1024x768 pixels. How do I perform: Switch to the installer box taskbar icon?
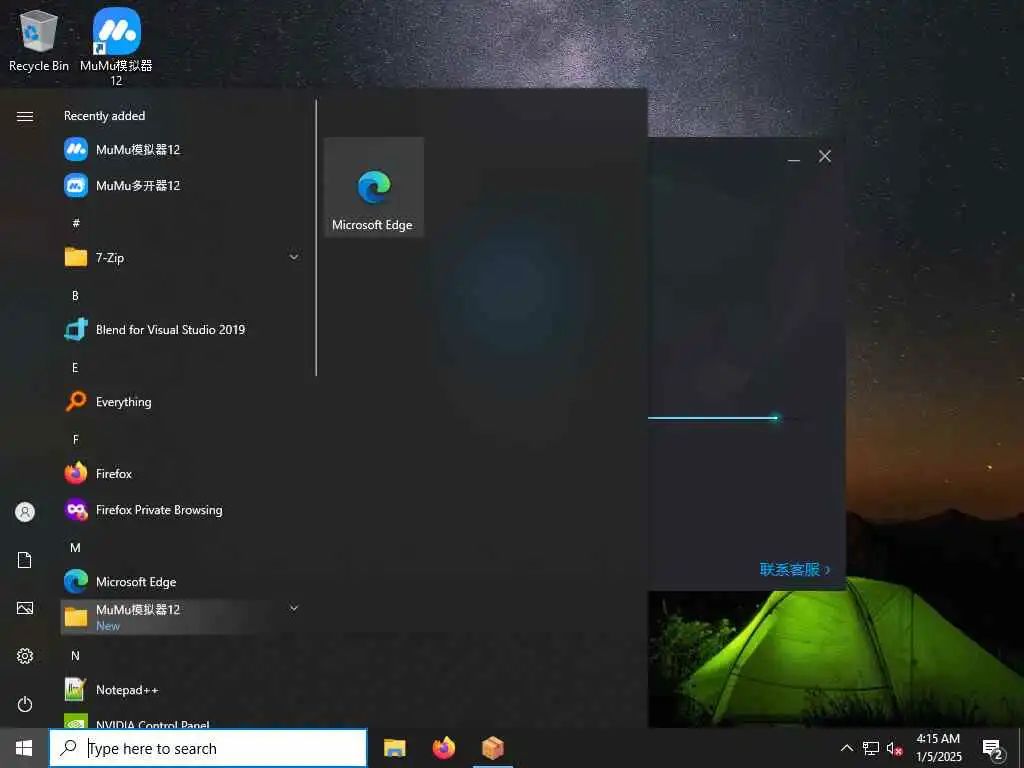492,748
